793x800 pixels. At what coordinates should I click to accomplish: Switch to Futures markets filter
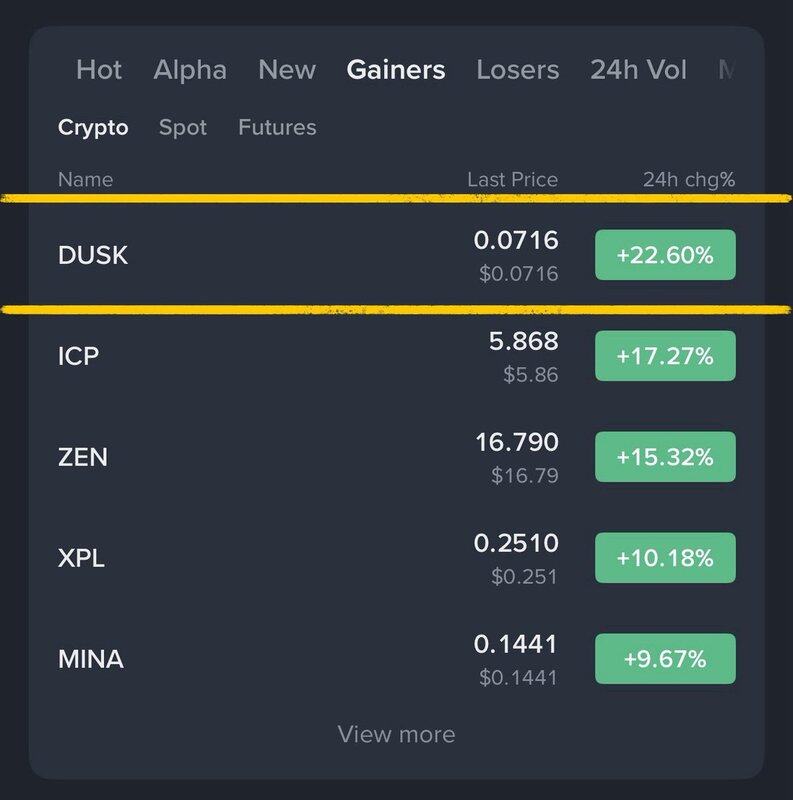click(x=277, y=127)
